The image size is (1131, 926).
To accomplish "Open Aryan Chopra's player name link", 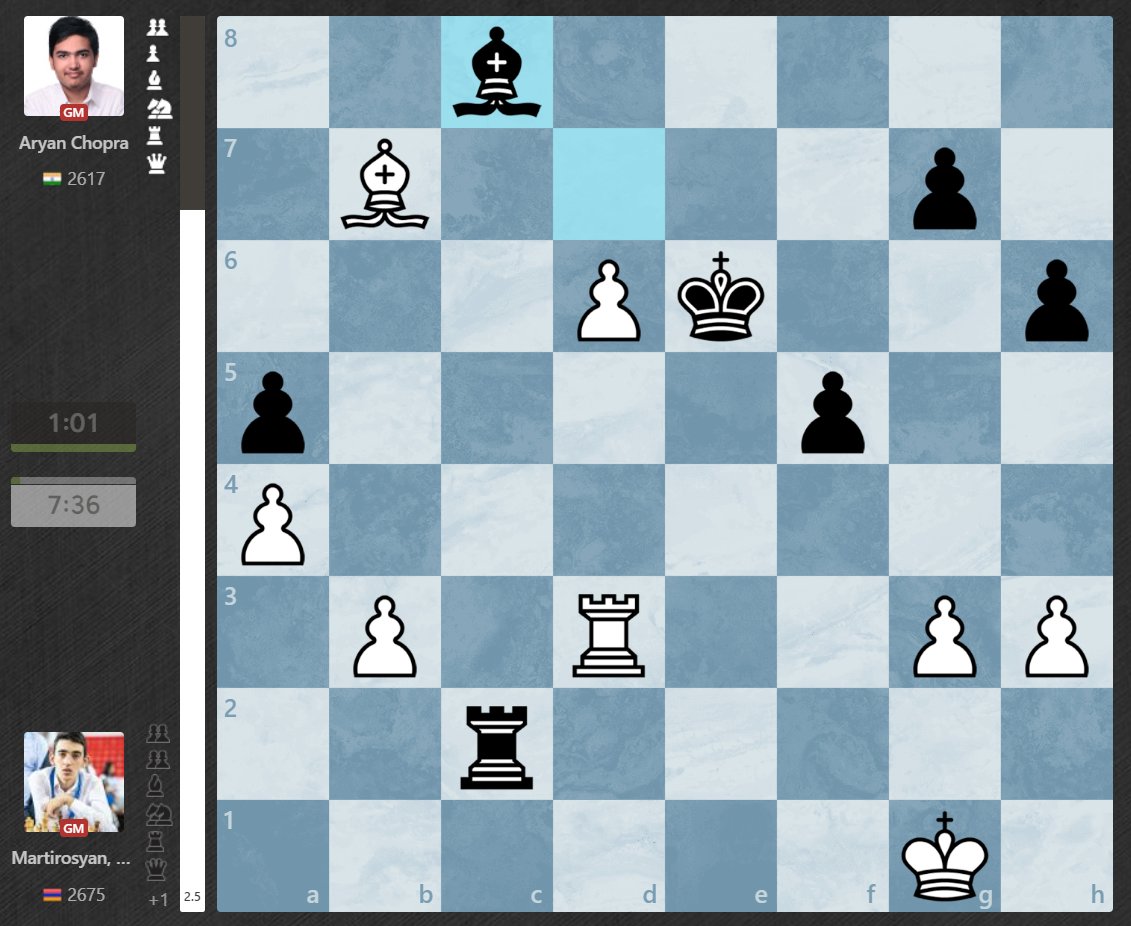I will tap(72, 143).
